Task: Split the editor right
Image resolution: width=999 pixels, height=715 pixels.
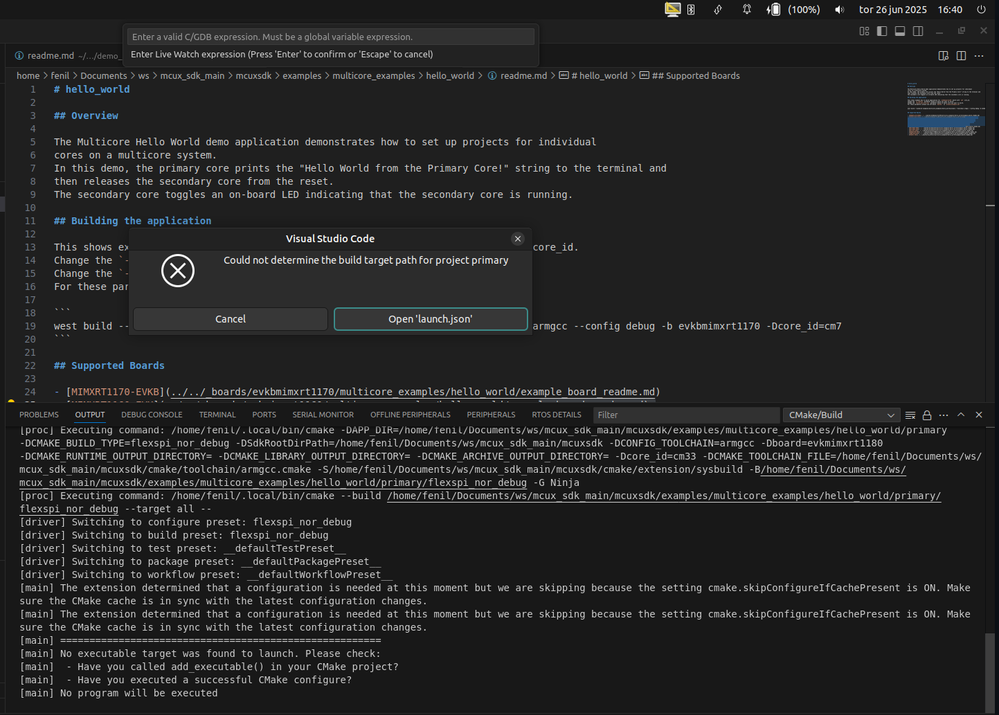Action: [961, 55]
